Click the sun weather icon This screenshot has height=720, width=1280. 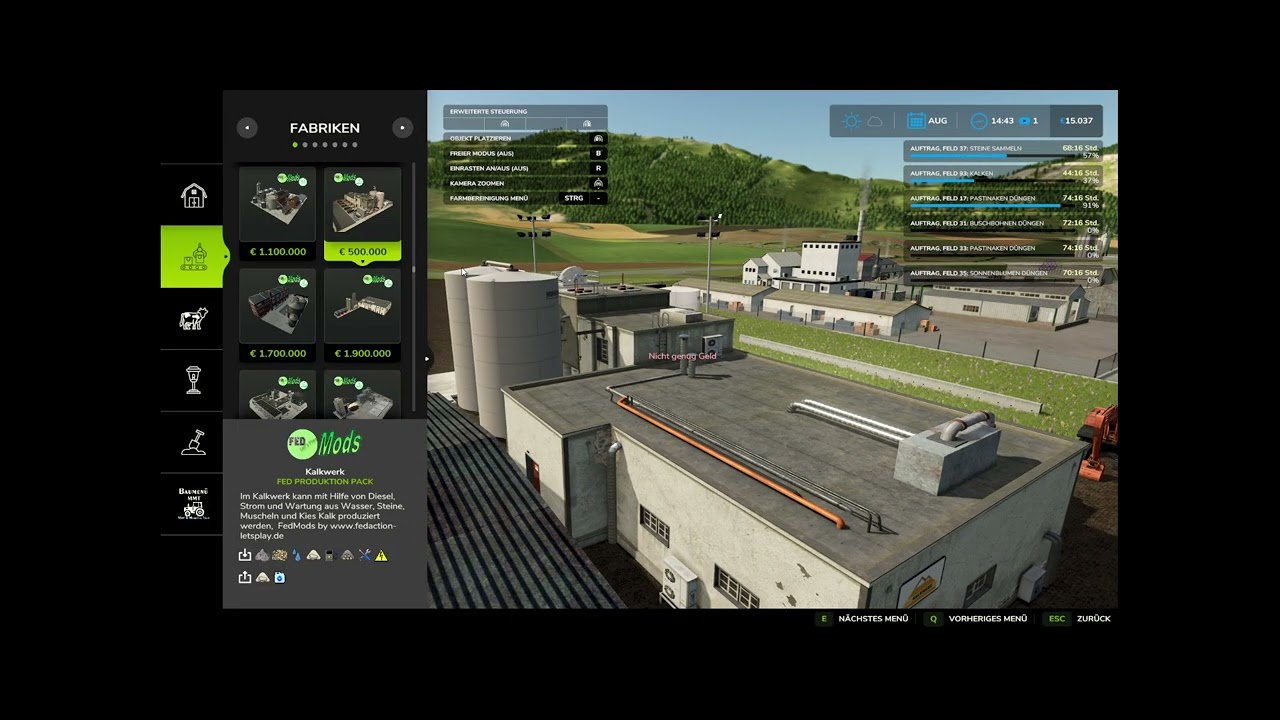851,121
